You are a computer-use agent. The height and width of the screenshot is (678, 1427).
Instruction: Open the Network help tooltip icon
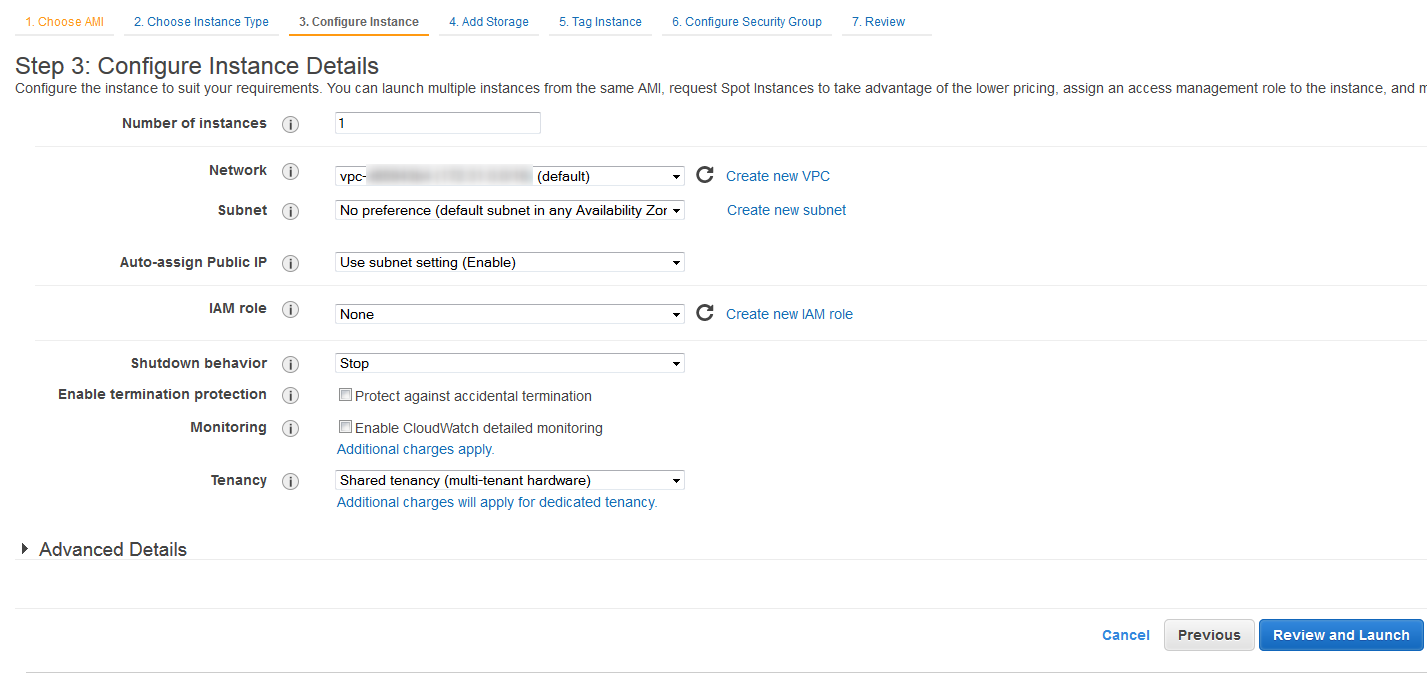tap(290, 171)
